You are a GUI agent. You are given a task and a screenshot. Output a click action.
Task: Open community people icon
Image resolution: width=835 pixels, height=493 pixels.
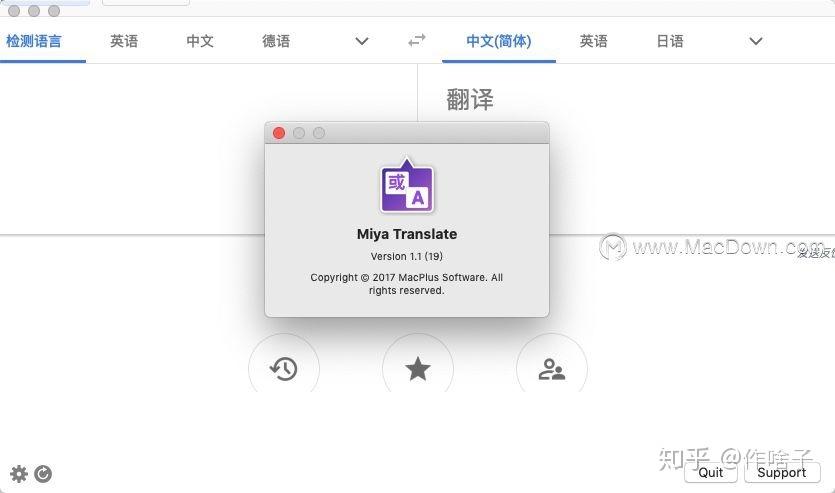click(x=552, y=368)
